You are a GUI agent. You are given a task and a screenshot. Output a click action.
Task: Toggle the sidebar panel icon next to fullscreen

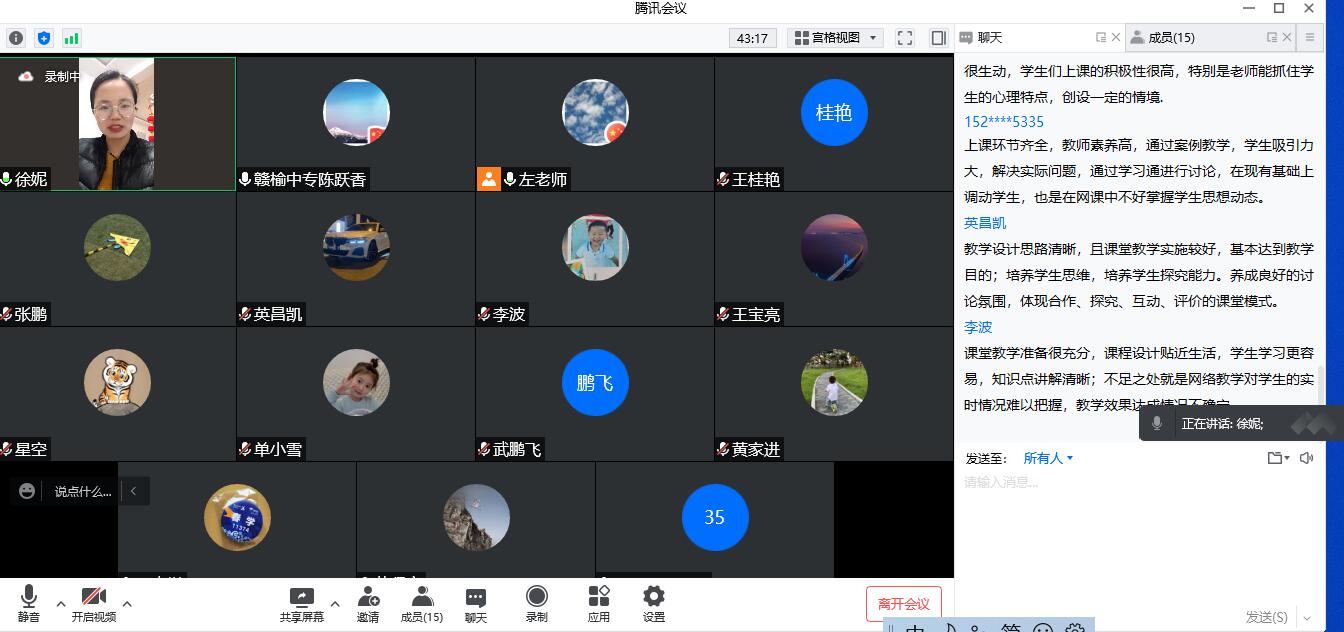[937, 37]
